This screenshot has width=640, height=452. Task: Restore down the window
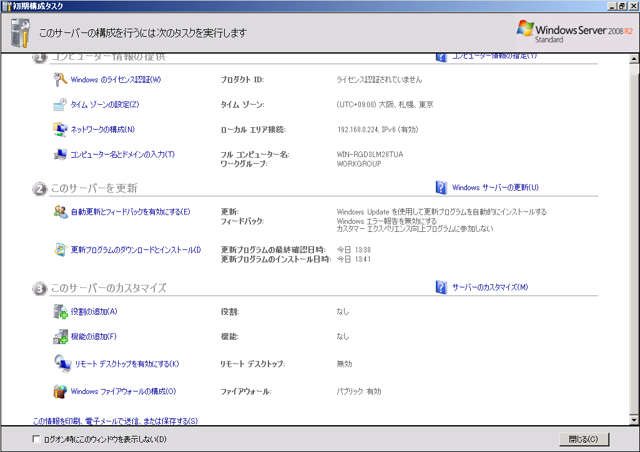coord(621,6)
